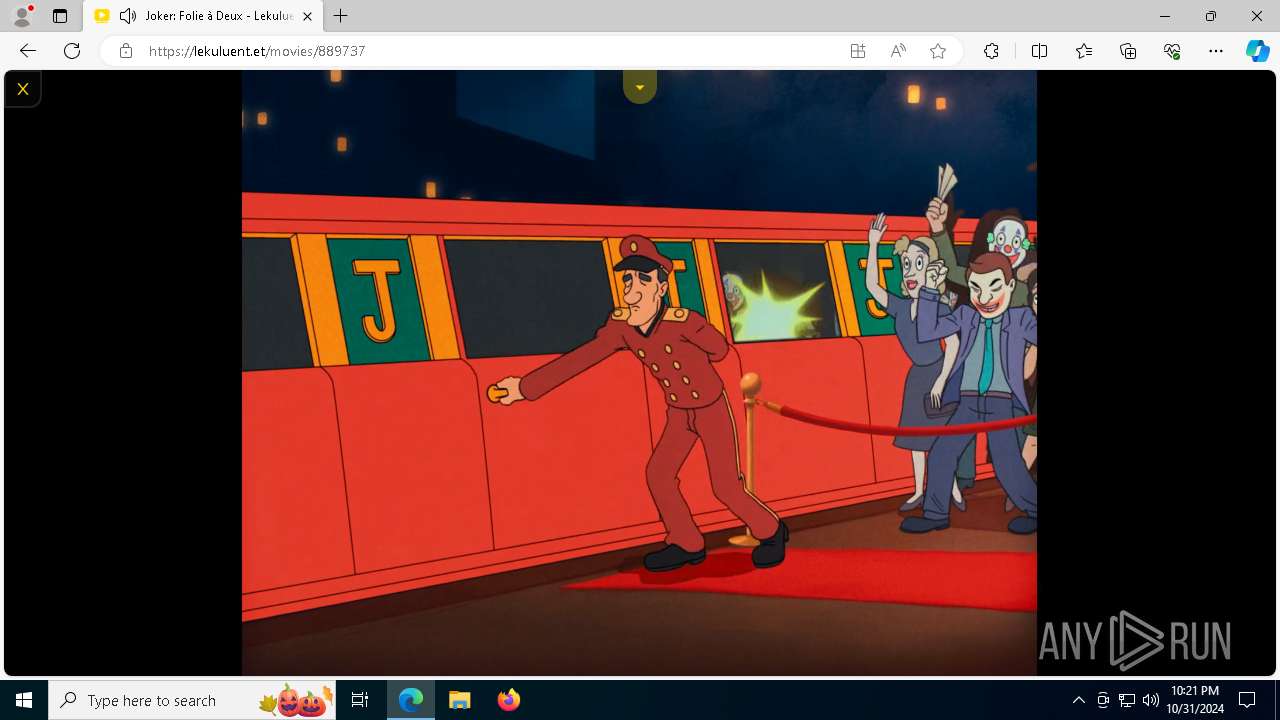Screen dimensions: 1280x720
Task: Add this page to favorites star
Action: pos(938,51)
